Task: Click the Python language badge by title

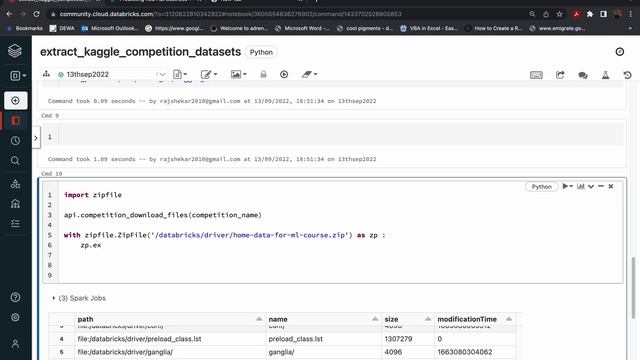Action: (261, 52)
